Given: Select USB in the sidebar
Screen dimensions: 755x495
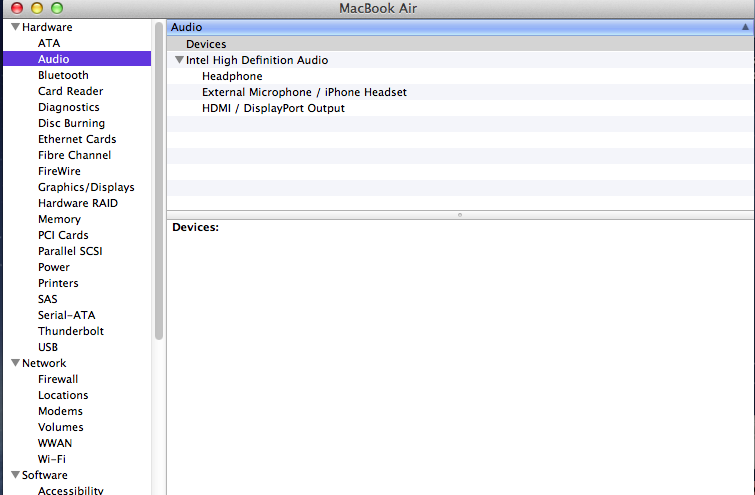Looking at the screenshot, I should [48, 347].
